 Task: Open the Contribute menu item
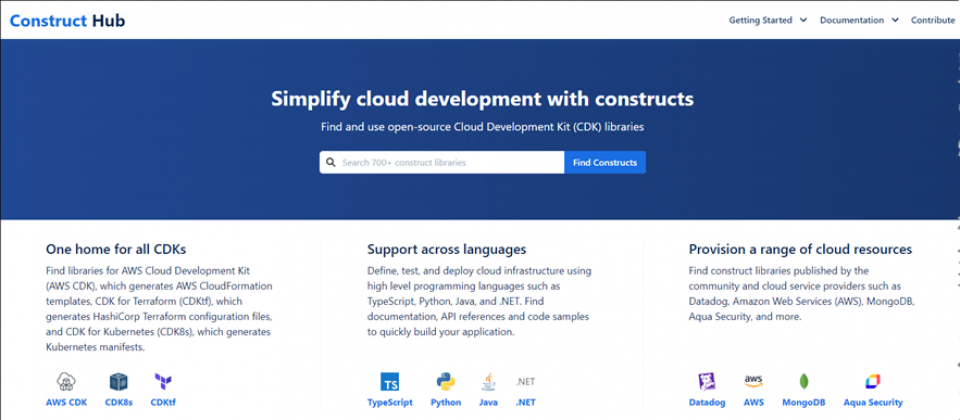(x=932, y=20)
